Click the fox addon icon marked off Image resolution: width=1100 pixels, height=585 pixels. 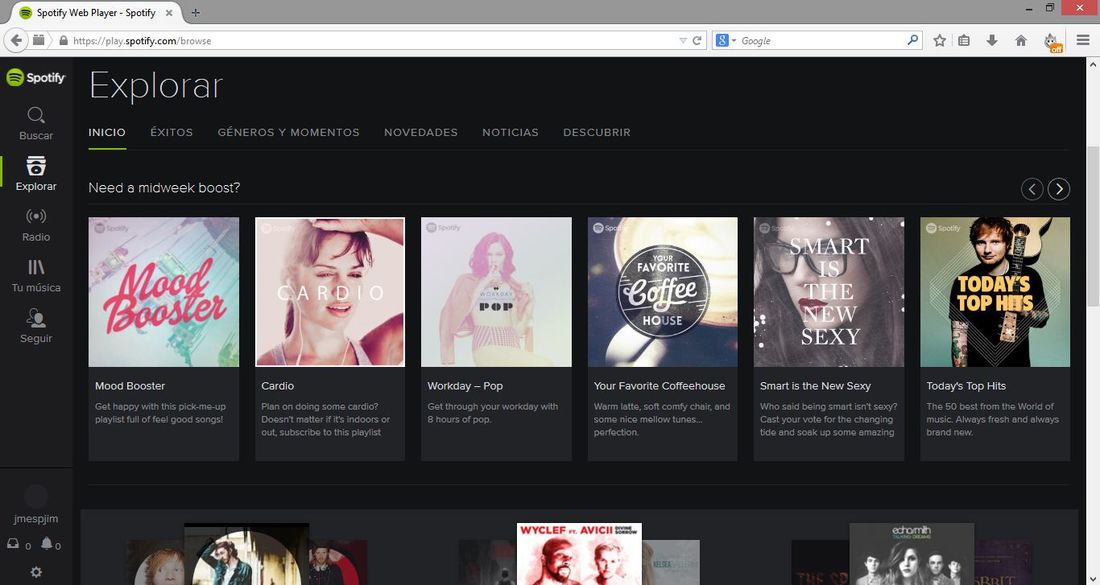tap(1052, 42)
